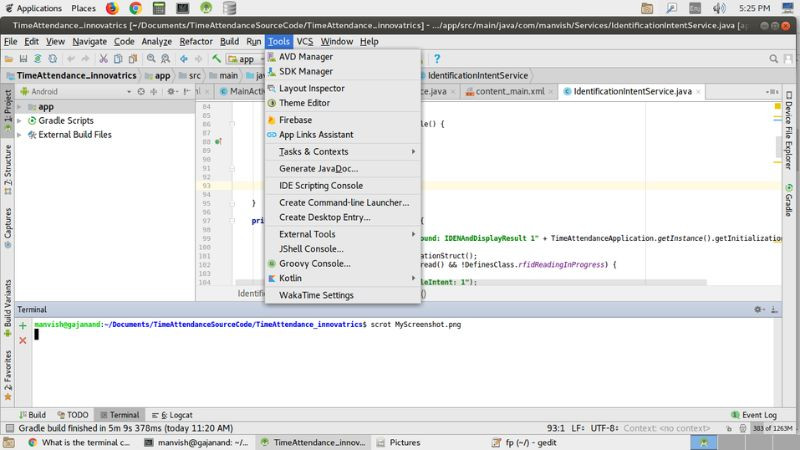Show the hidden editor tabs list dropdown
This screenshot has width=800, height=450.
tap(772, 91)
